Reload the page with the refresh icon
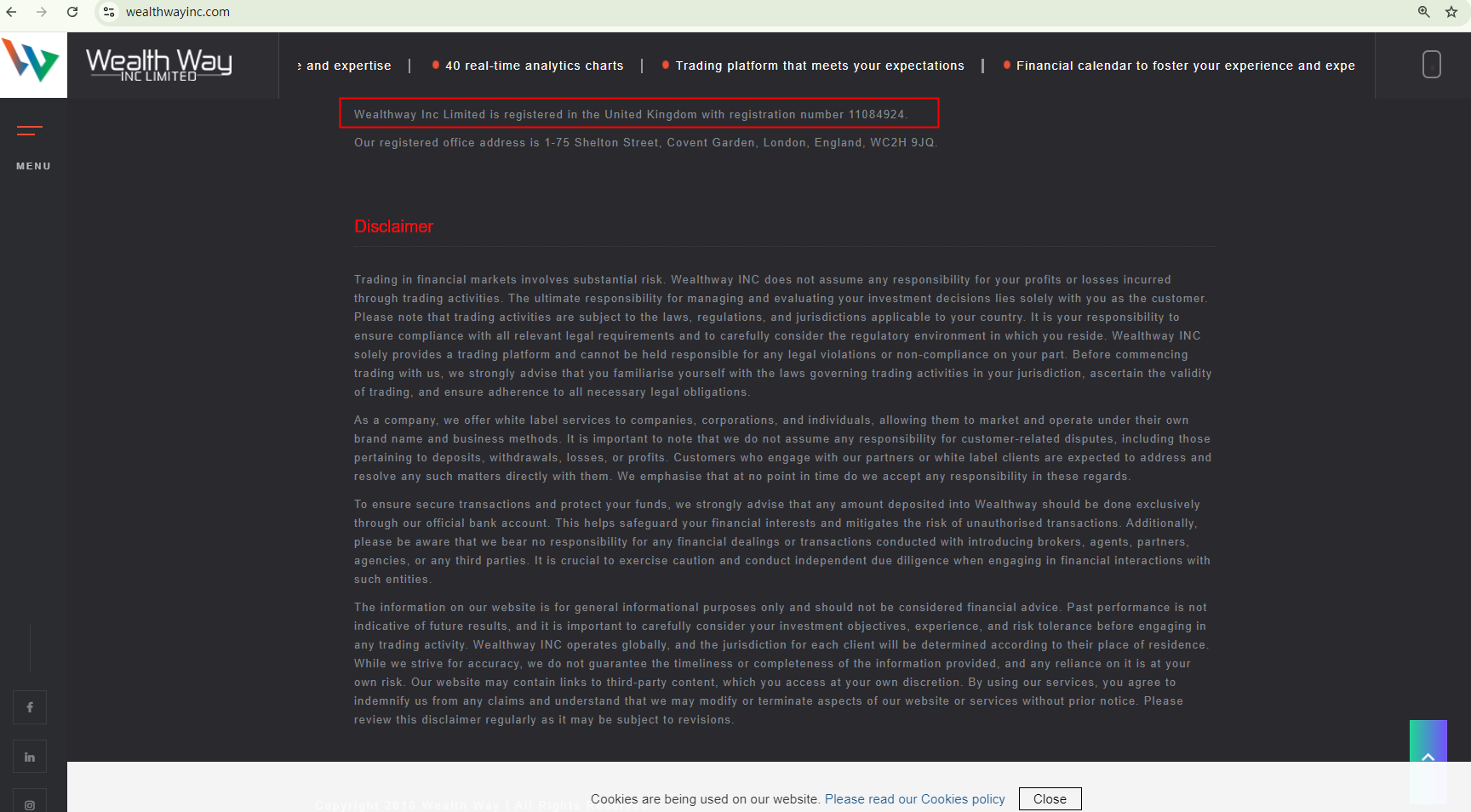This screenshot has height=812, width=1471. click(72, 12)
